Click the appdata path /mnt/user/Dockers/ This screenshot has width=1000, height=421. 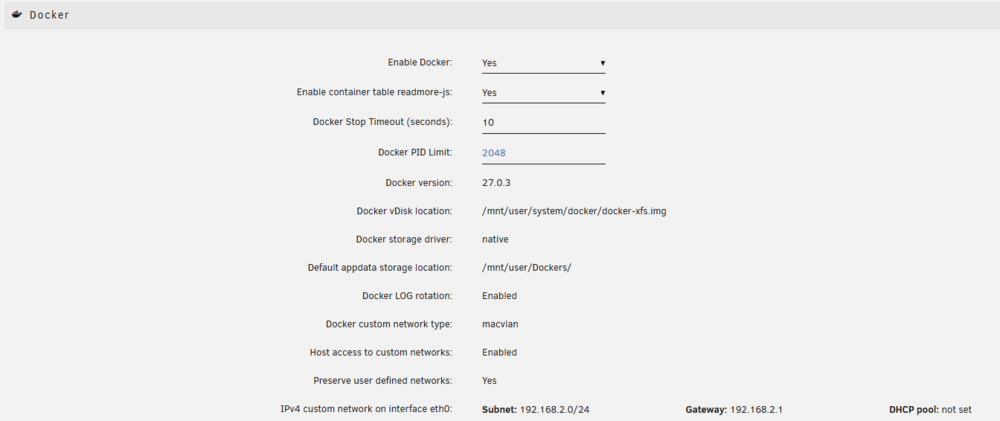pos(527,267)
